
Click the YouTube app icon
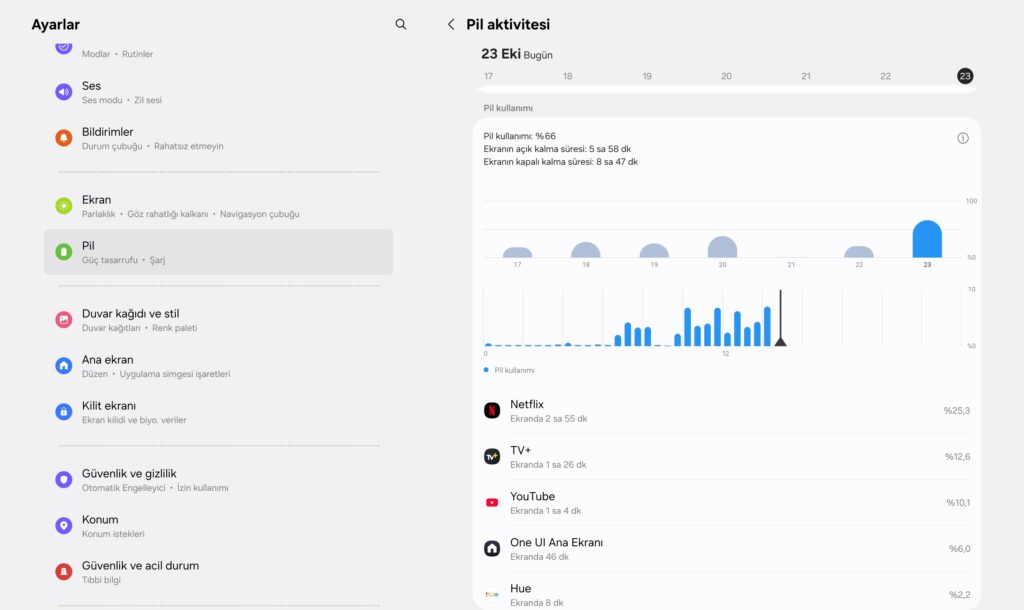pos(492,502)
